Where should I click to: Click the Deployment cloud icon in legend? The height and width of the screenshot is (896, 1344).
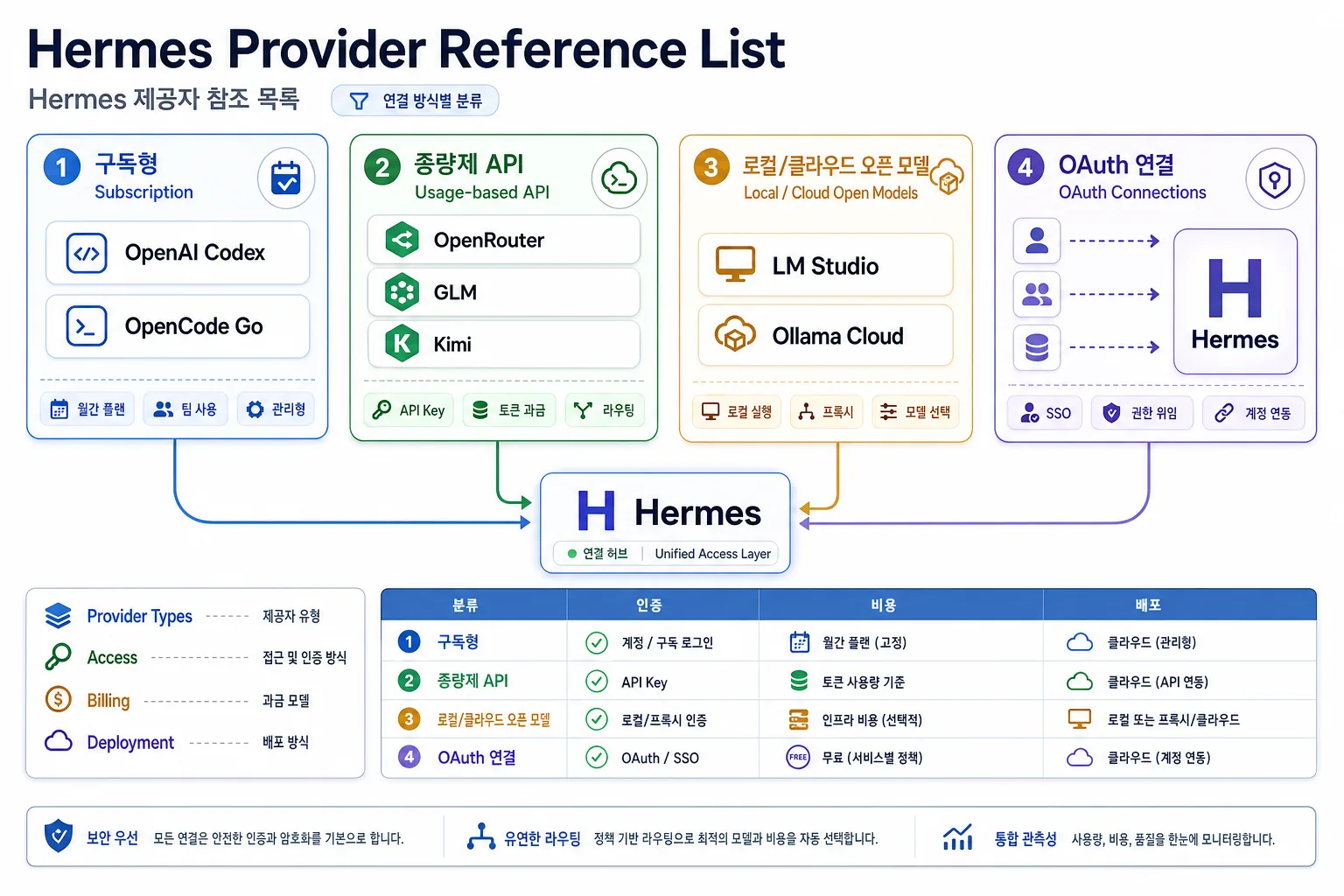point(58,741)
